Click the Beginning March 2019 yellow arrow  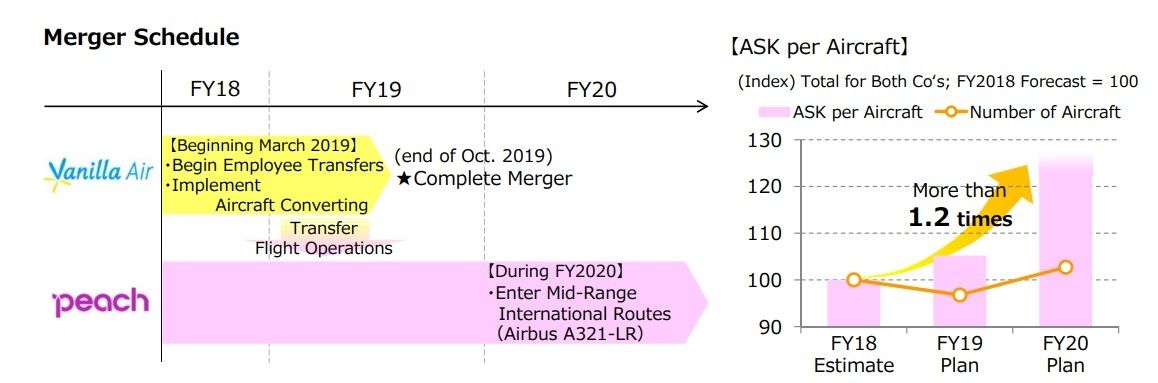[x=276, y=174]
